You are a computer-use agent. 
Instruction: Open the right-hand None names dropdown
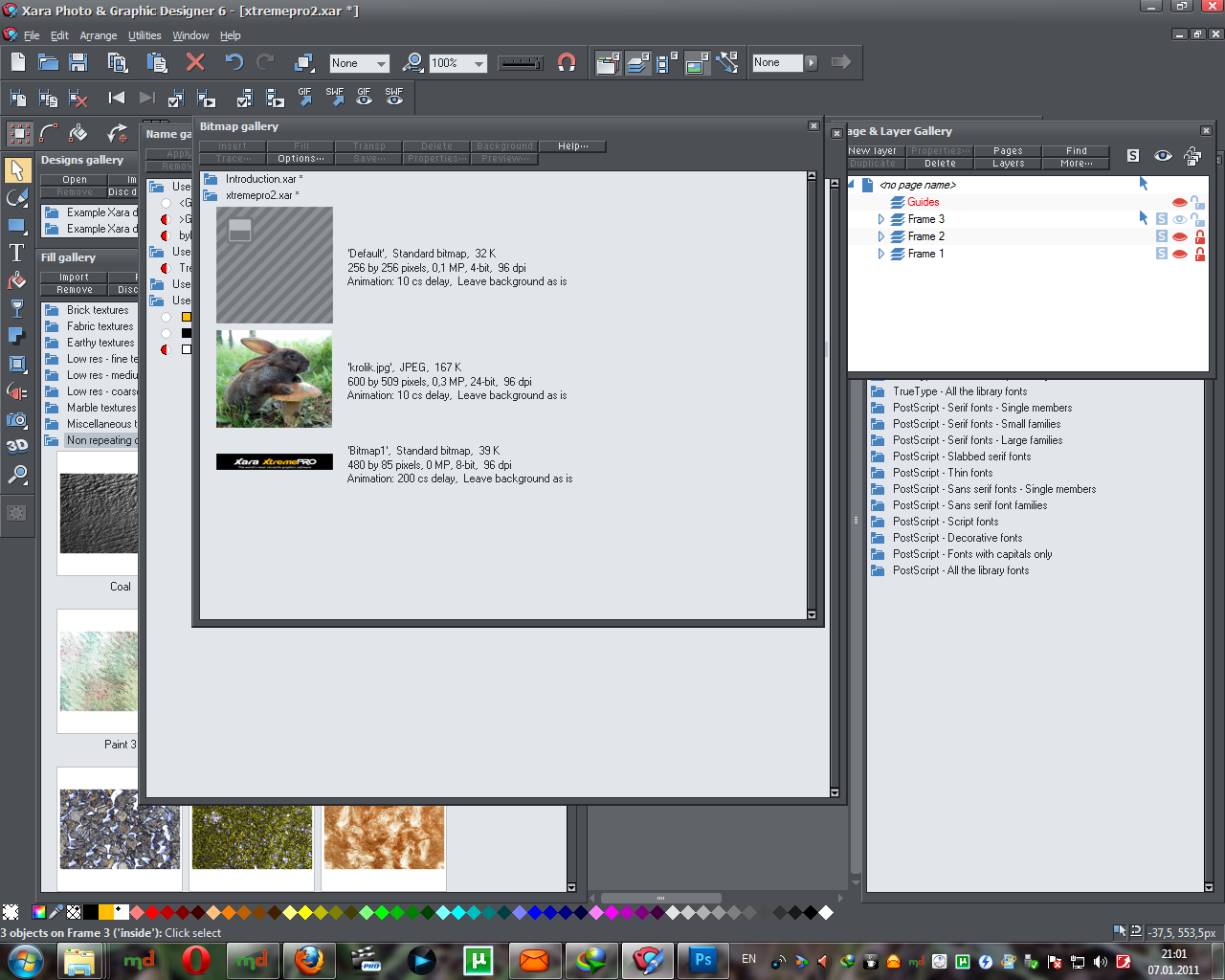point(812,62)
